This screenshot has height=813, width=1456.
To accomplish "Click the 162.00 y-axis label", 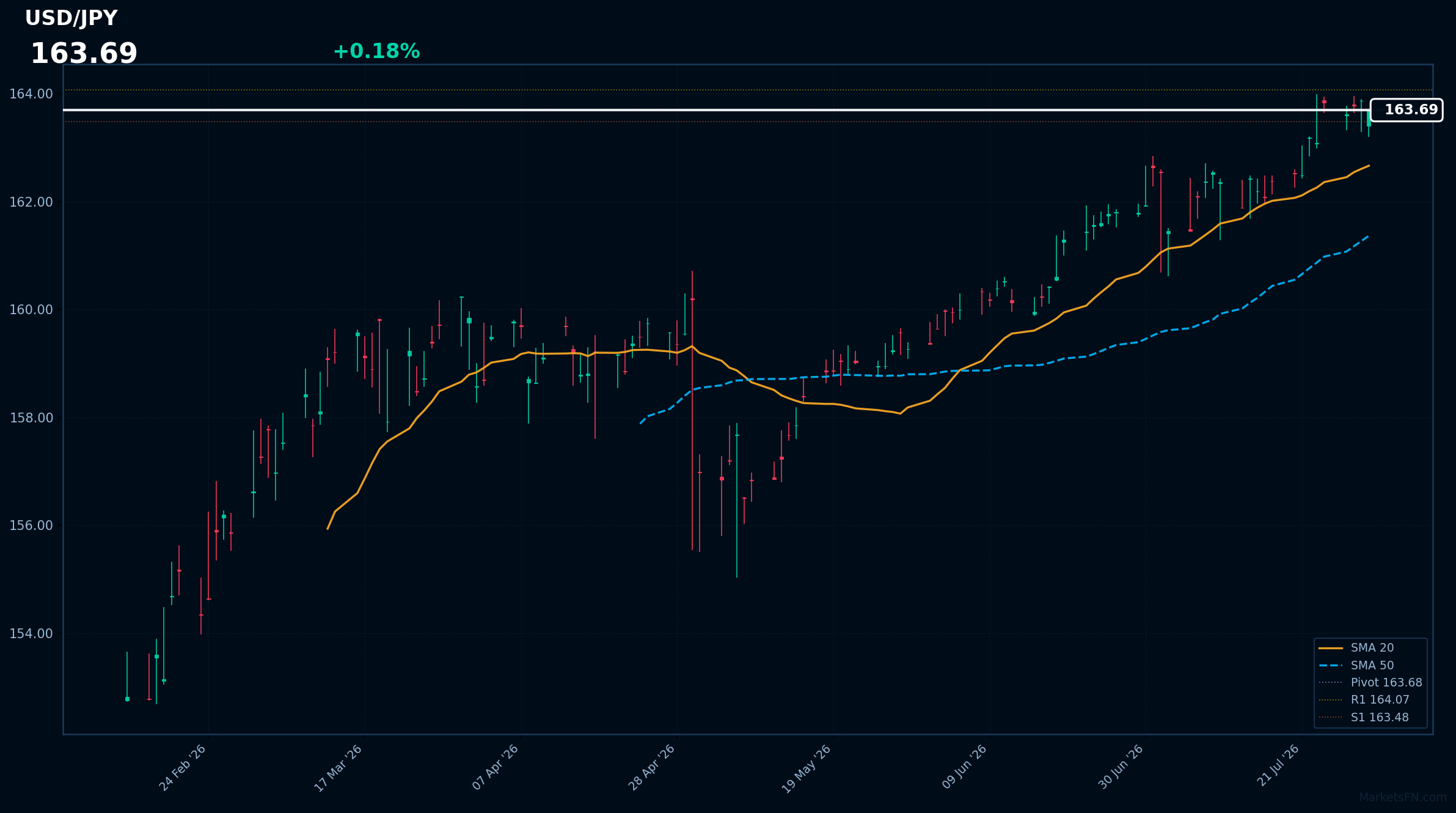I will (31, 202).
